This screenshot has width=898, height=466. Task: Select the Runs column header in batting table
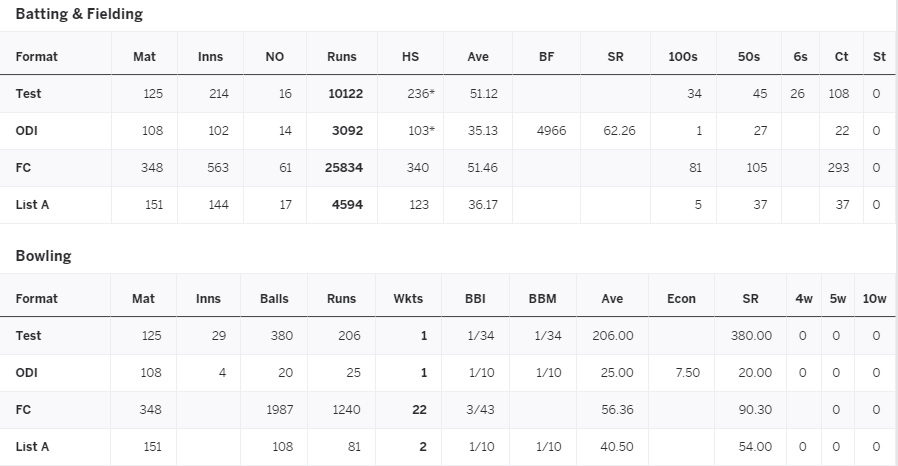[x=341, y=57]
